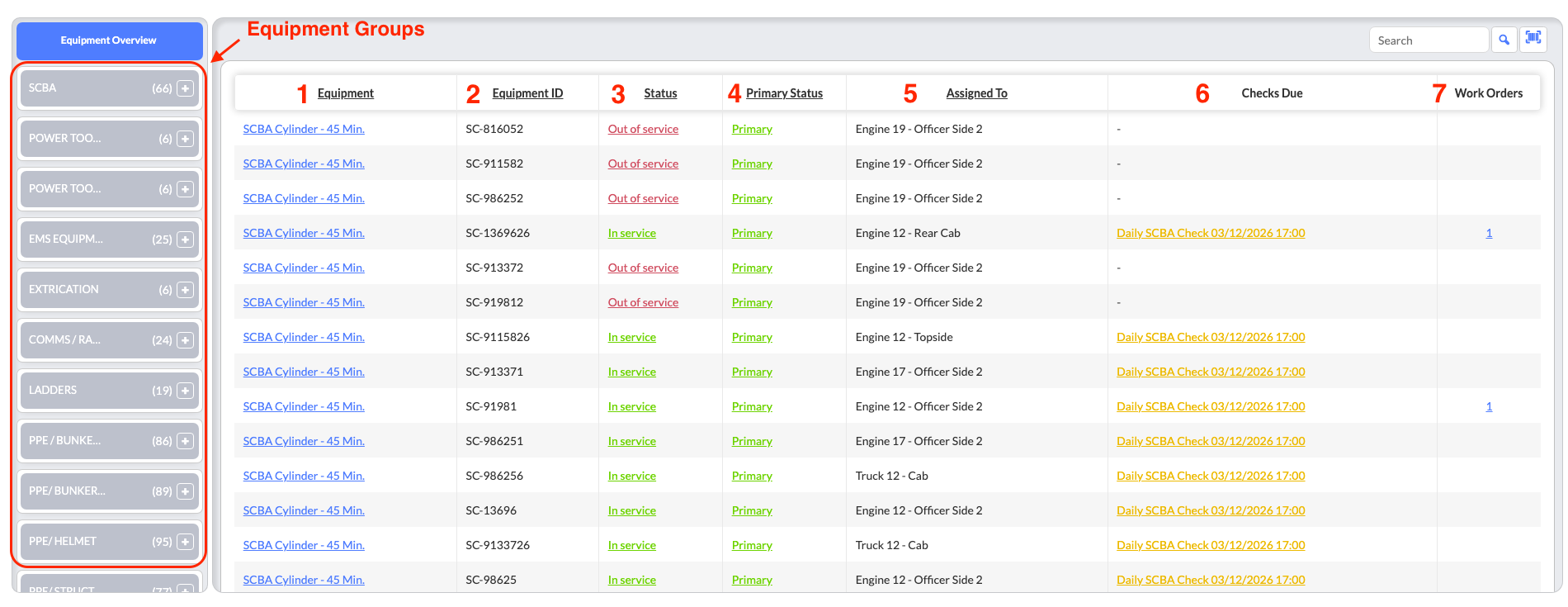Image resolution: width=1568 pixels, height=607 pixels.
Task: Open Daily SCBA Check for SC-986256
Action: pos(1211,476)
